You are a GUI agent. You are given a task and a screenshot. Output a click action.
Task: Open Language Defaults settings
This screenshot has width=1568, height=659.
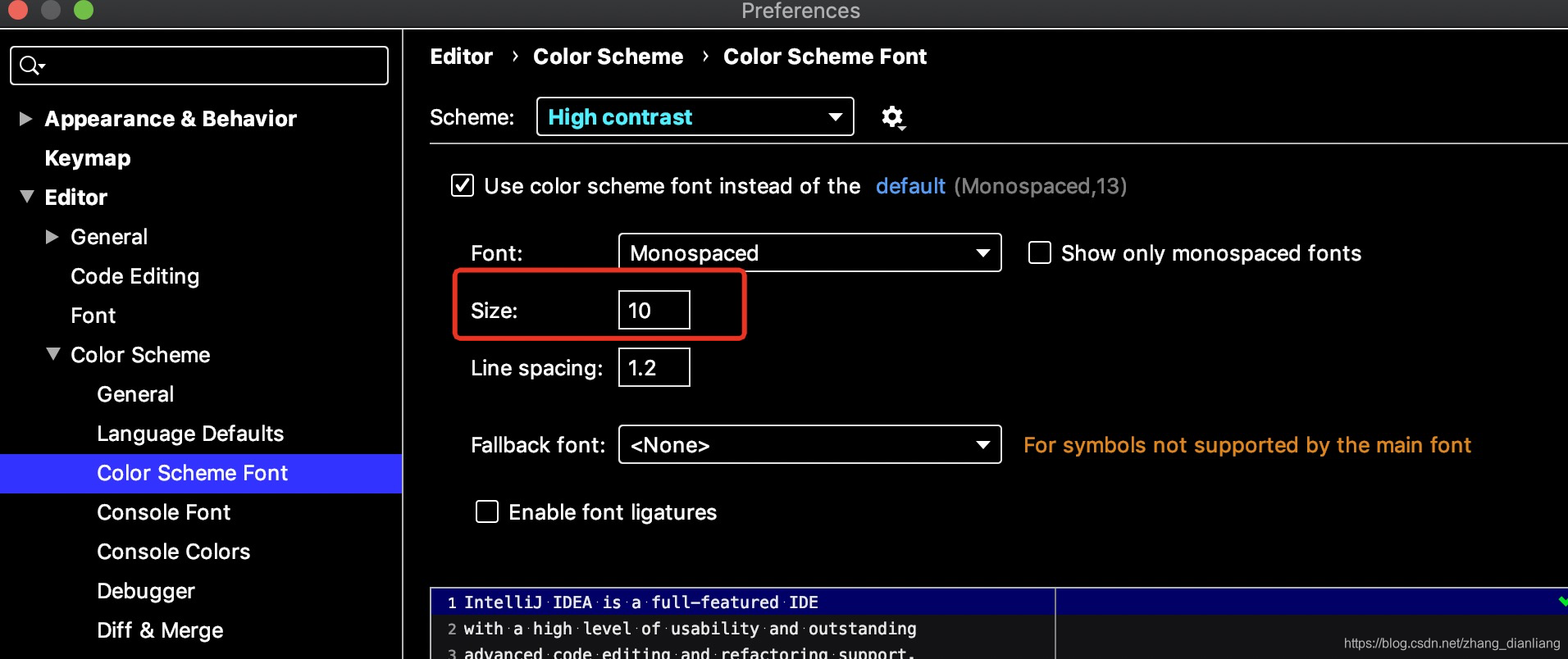[x=190, y=434]
